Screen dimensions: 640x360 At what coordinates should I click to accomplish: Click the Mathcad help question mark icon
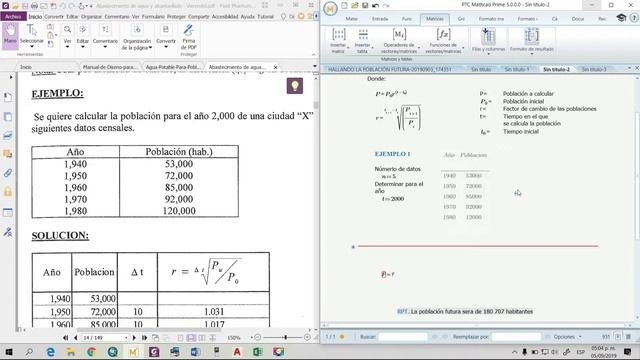[634, 18]
